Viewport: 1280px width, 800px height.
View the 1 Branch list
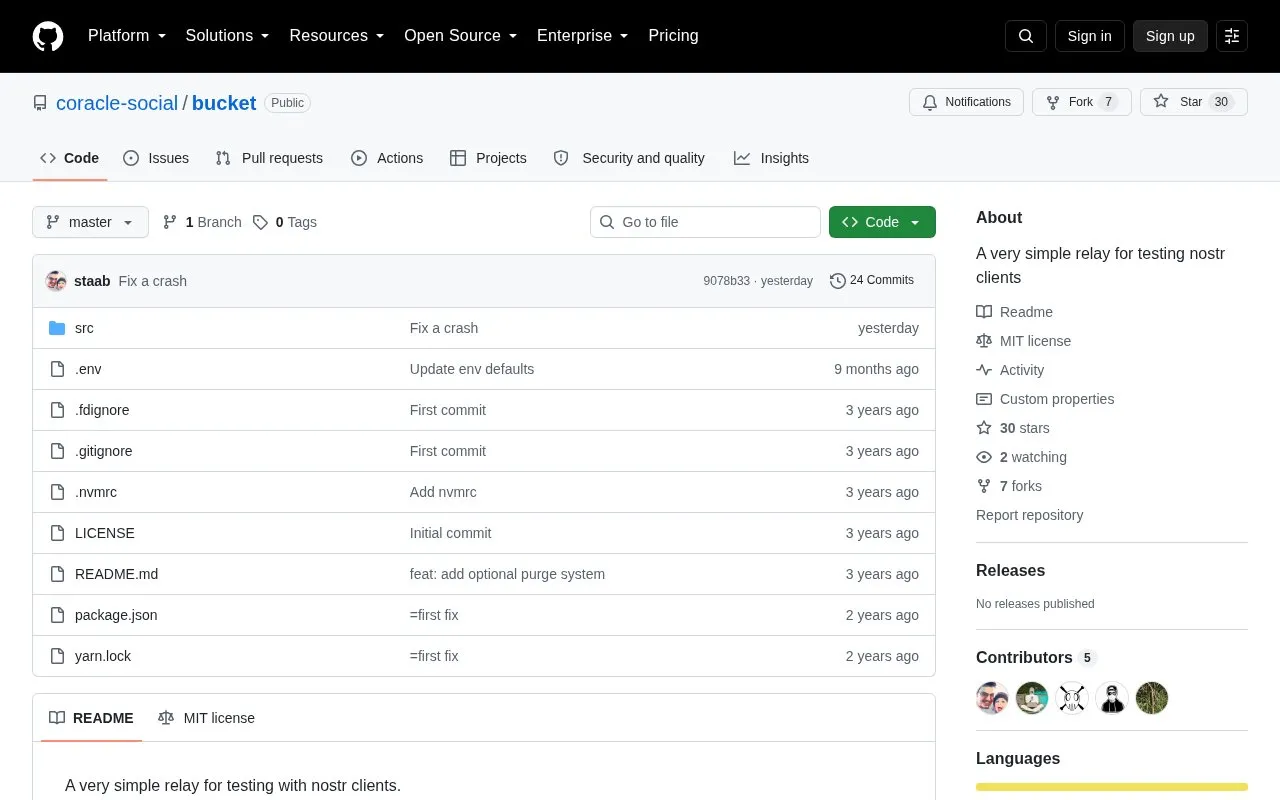click(x=202, y=222)
